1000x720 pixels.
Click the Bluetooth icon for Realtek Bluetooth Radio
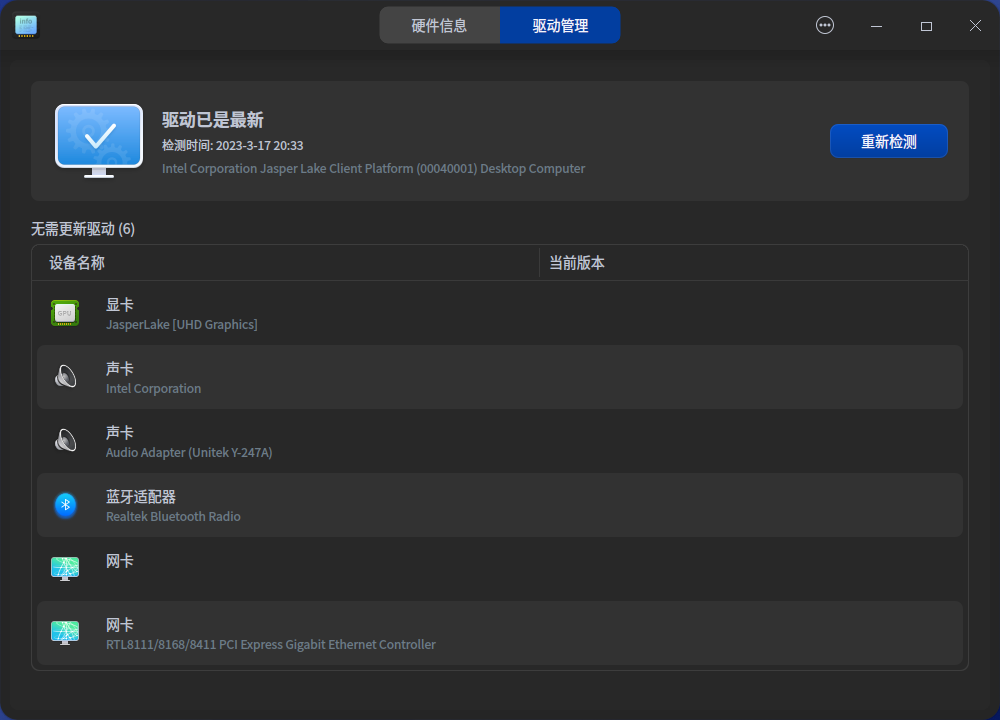pos(65,505)
